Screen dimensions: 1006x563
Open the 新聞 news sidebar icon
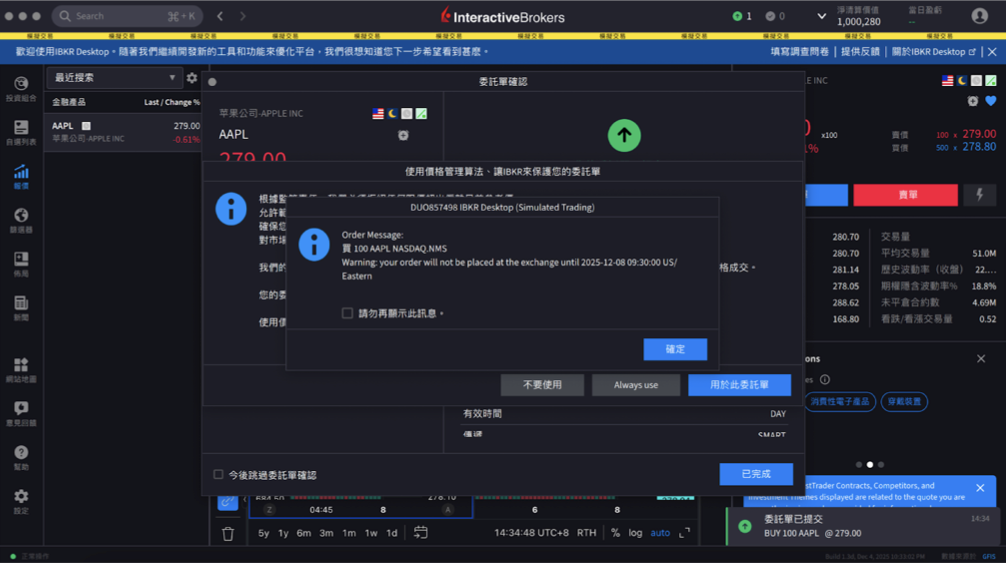click(x=21, y=308)
